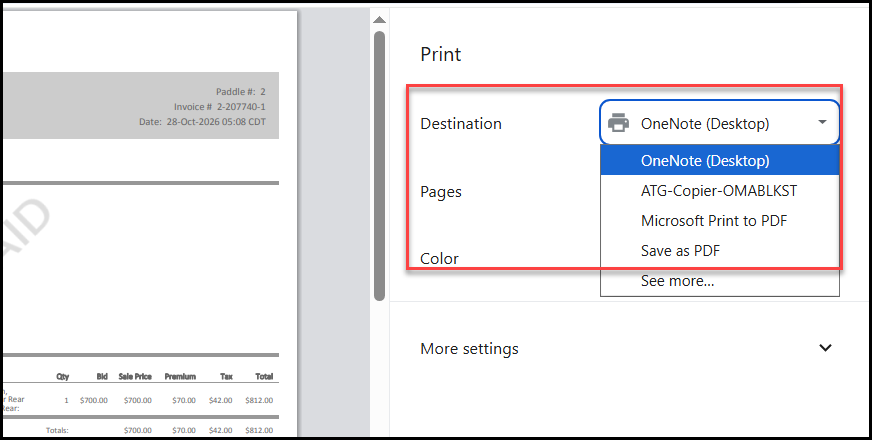Screen dimensions: 872x440
Task: Click the Color label
Action: [439, 259]
